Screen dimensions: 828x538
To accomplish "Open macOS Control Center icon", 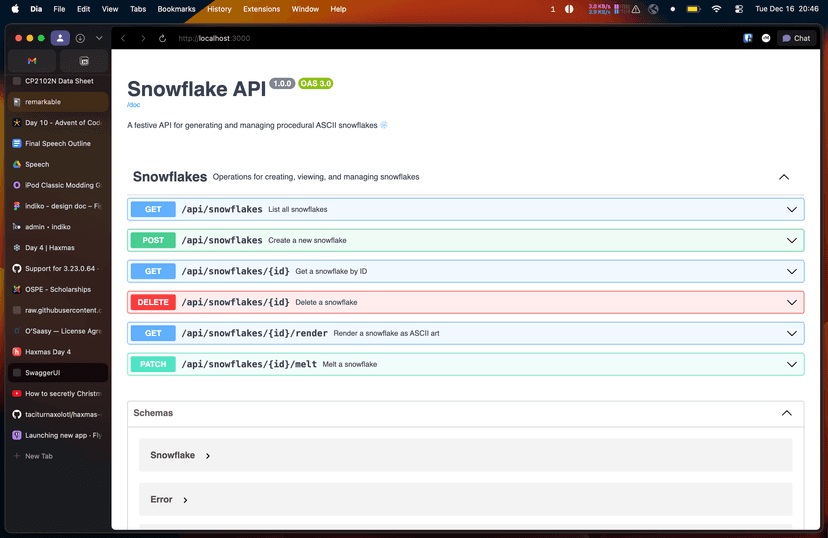I will click(x=739, y=9).
